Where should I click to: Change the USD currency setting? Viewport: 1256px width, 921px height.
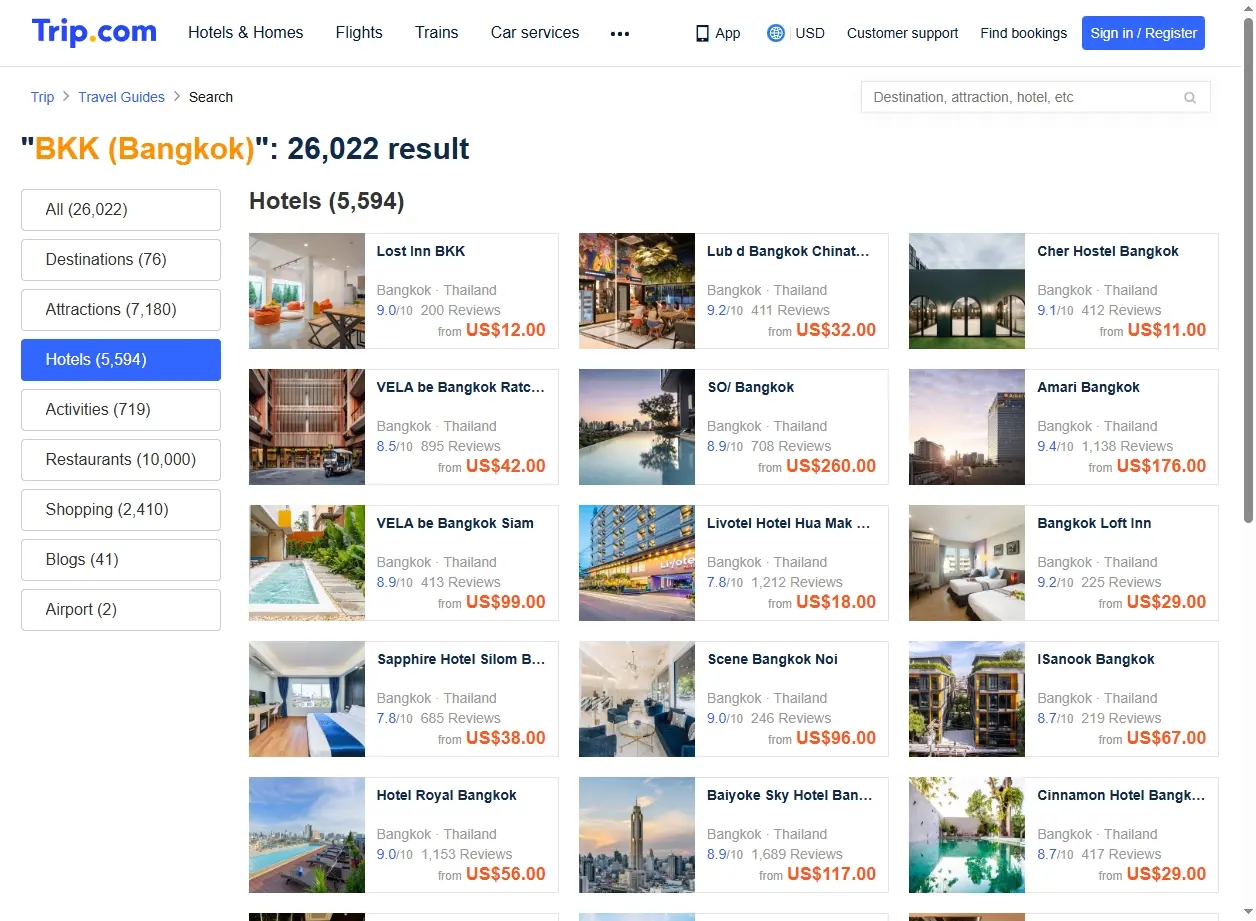[810, 33]
